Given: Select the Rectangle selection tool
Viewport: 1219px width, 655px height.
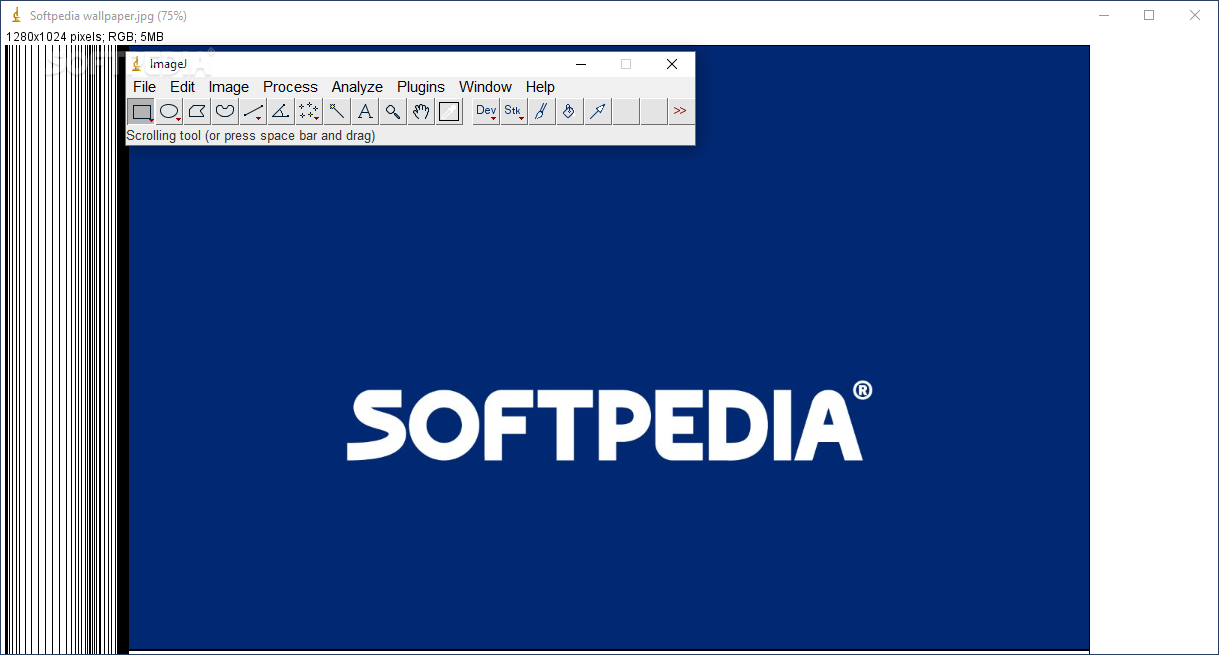Looking at the screenshot, I should [141, 111].
